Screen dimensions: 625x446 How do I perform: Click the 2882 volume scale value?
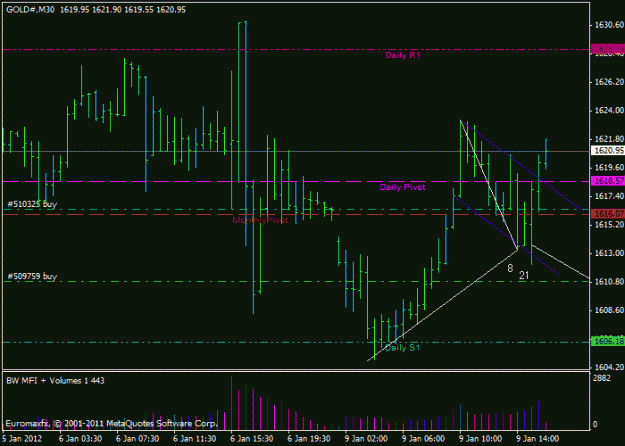coord(601,378)
